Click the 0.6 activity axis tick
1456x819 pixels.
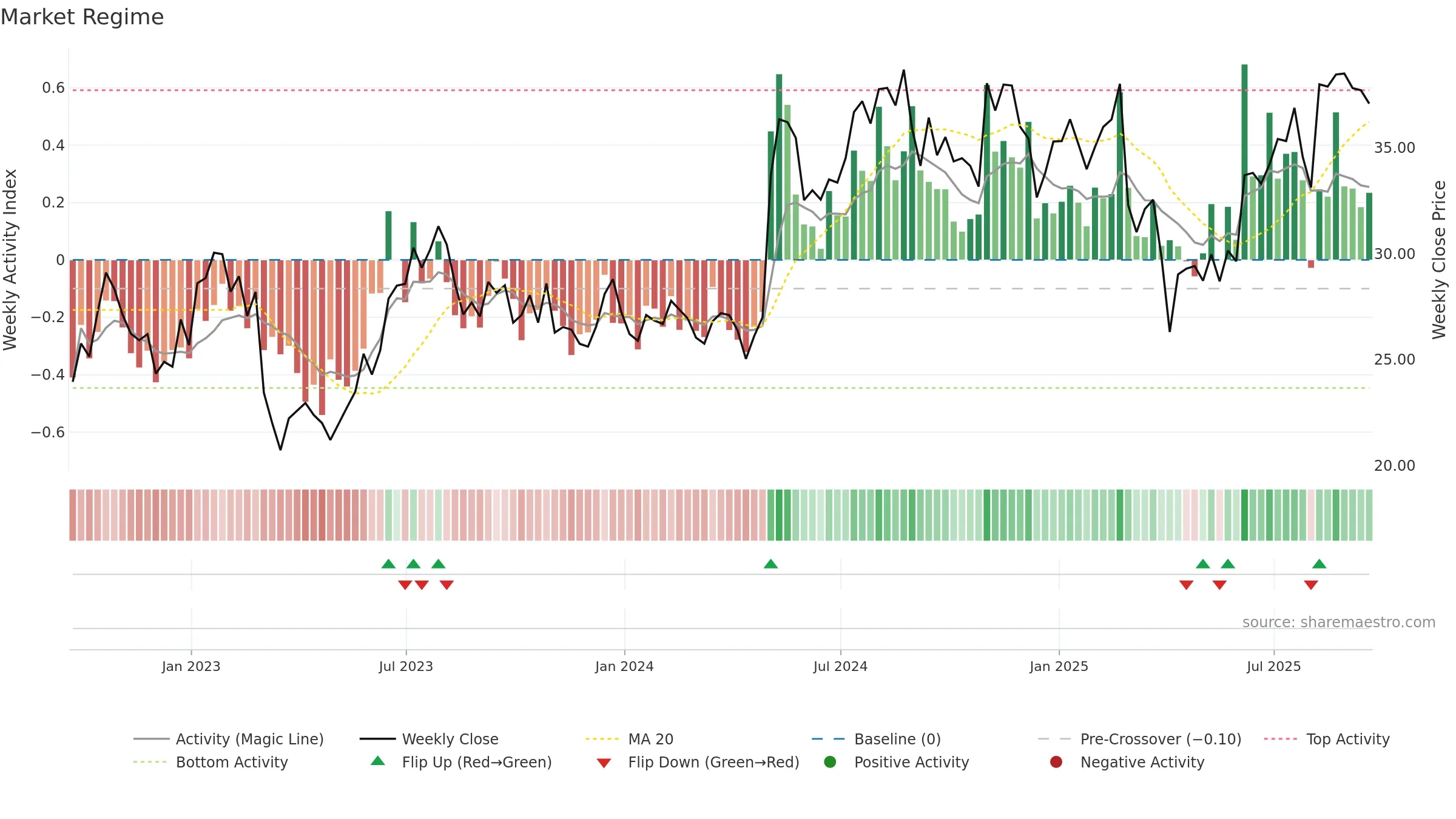coord(53,88)
